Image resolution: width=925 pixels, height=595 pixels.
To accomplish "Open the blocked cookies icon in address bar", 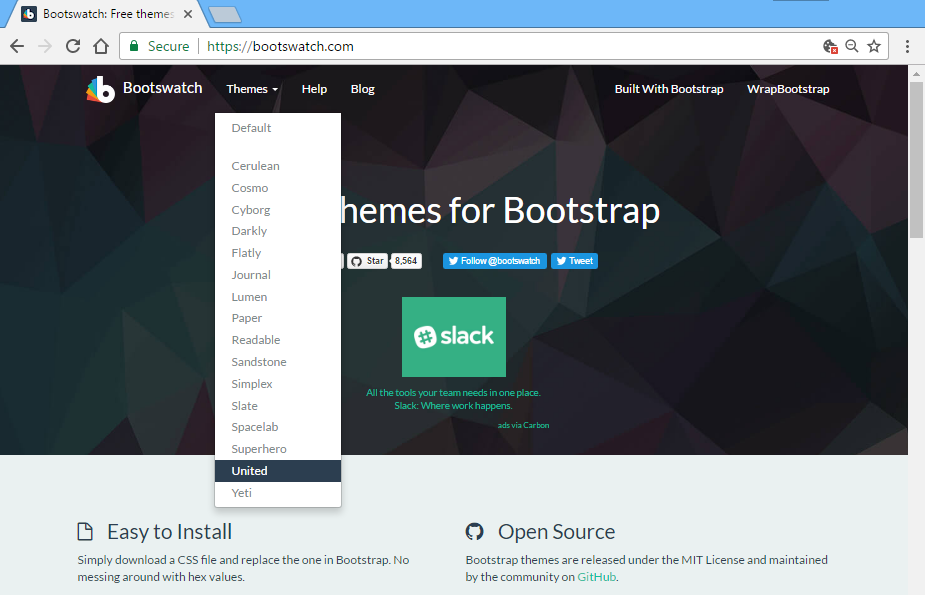I will coord(830,46).
